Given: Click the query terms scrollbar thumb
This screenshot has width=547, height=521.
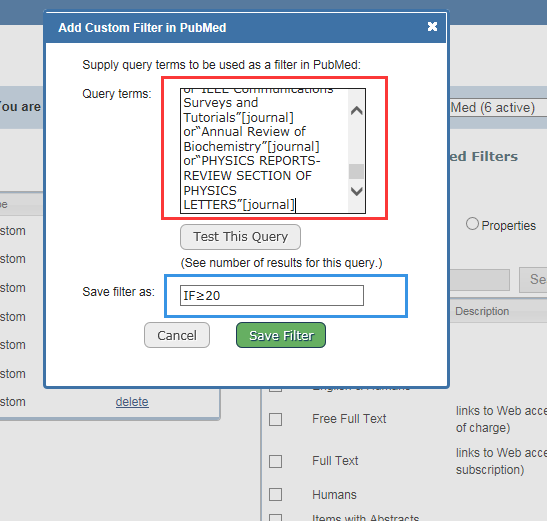Looking at the screenshot, I should pos(357,171).
